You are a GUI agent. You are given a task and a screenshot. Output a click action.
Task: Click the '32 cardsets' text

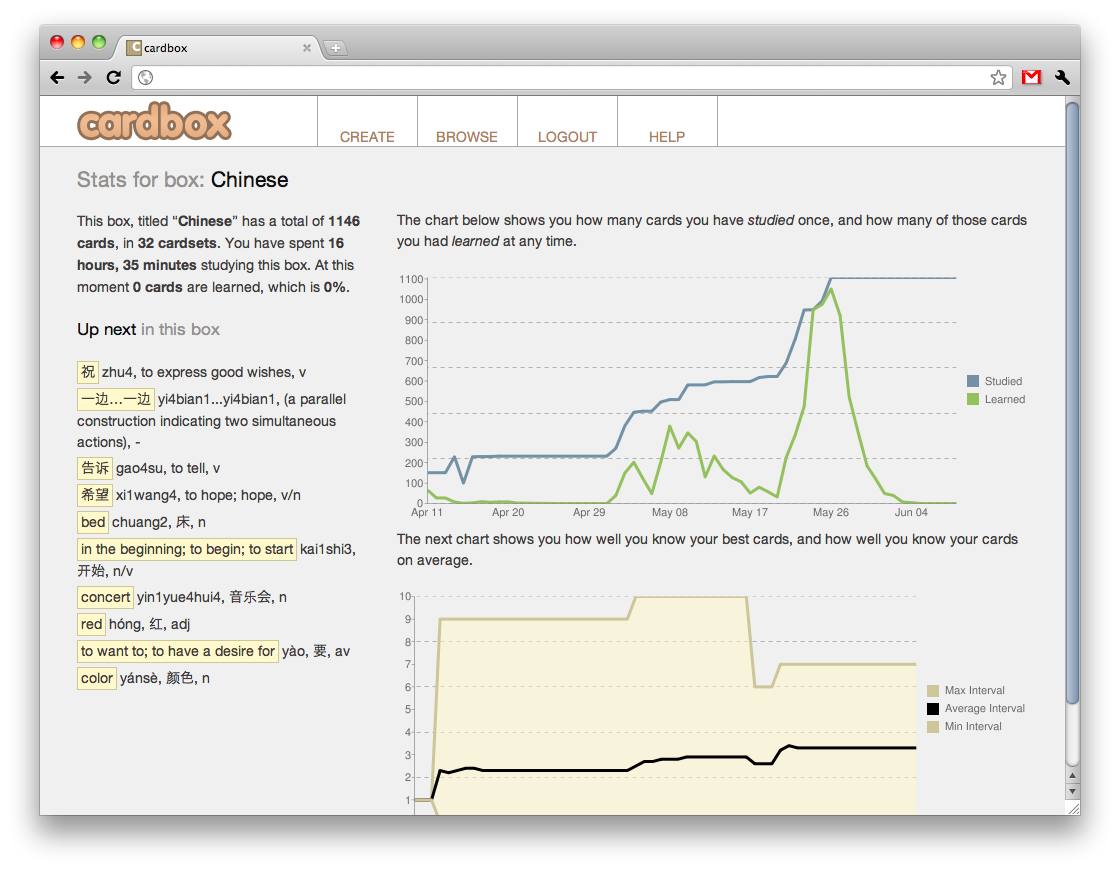(177, 243)
